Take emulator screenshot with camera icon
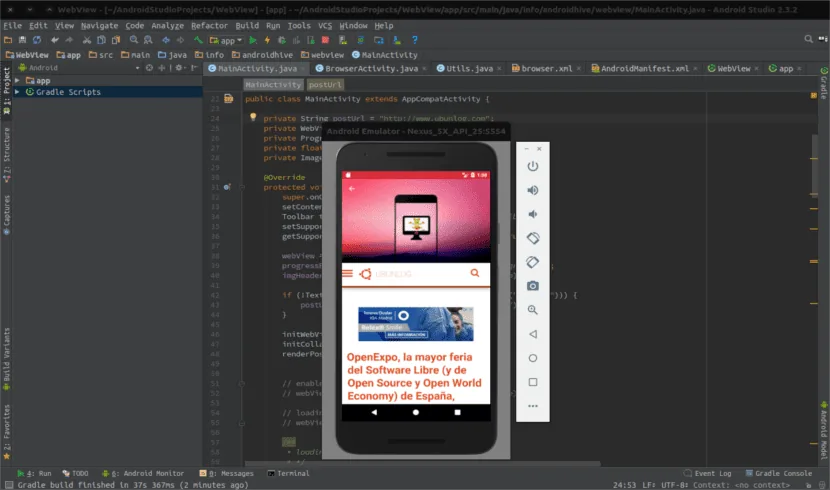 (x=533, y=286)
